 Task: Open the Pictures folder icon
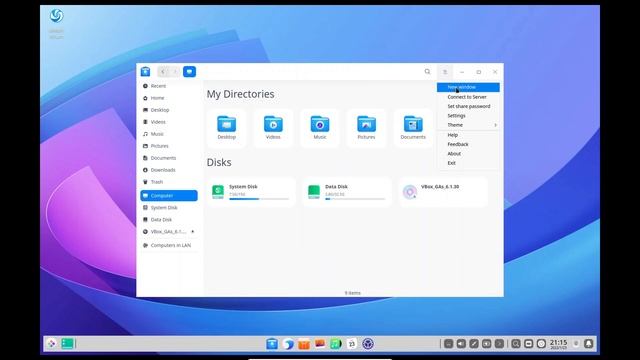tap(366, 128)
